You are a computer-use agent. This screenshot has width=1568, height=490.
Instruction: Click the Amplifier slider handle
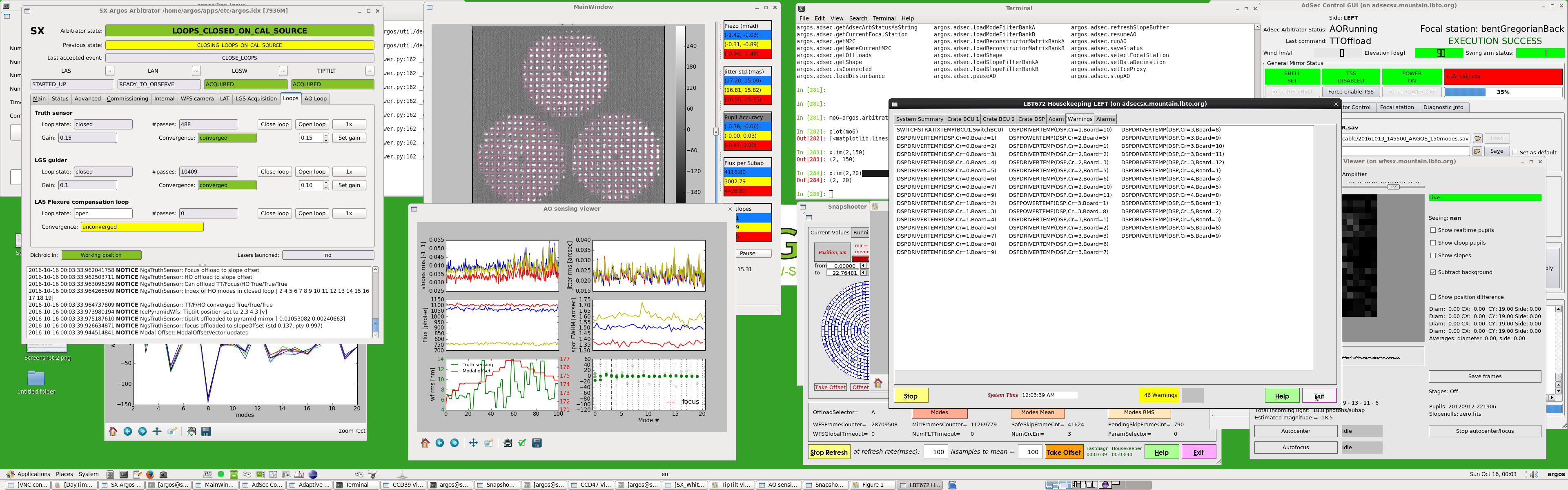pyautogui.click(x=1393, y=186)
